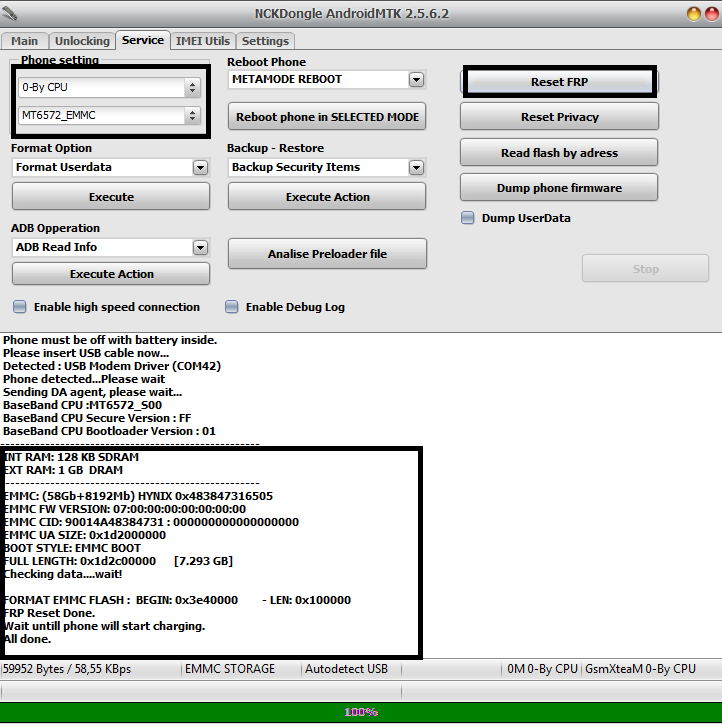Enable the Dump UserData checkbox
The width and height of the screenshot is (722, 724).
[468, 218]
